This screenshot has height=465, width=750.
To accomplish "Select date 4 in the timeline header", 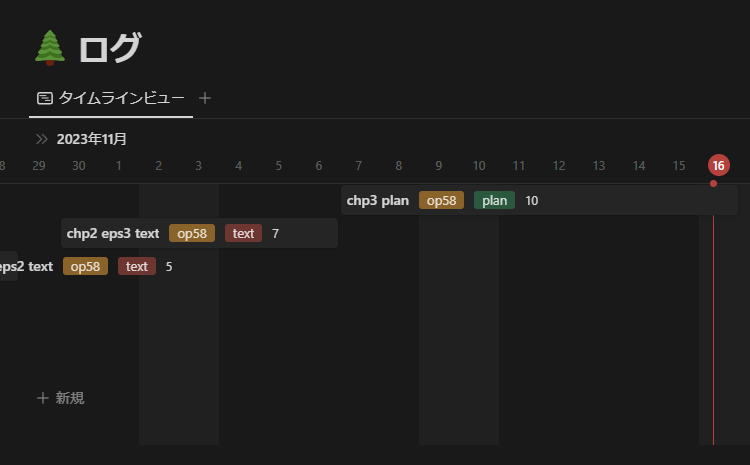I will coord(238,166).
